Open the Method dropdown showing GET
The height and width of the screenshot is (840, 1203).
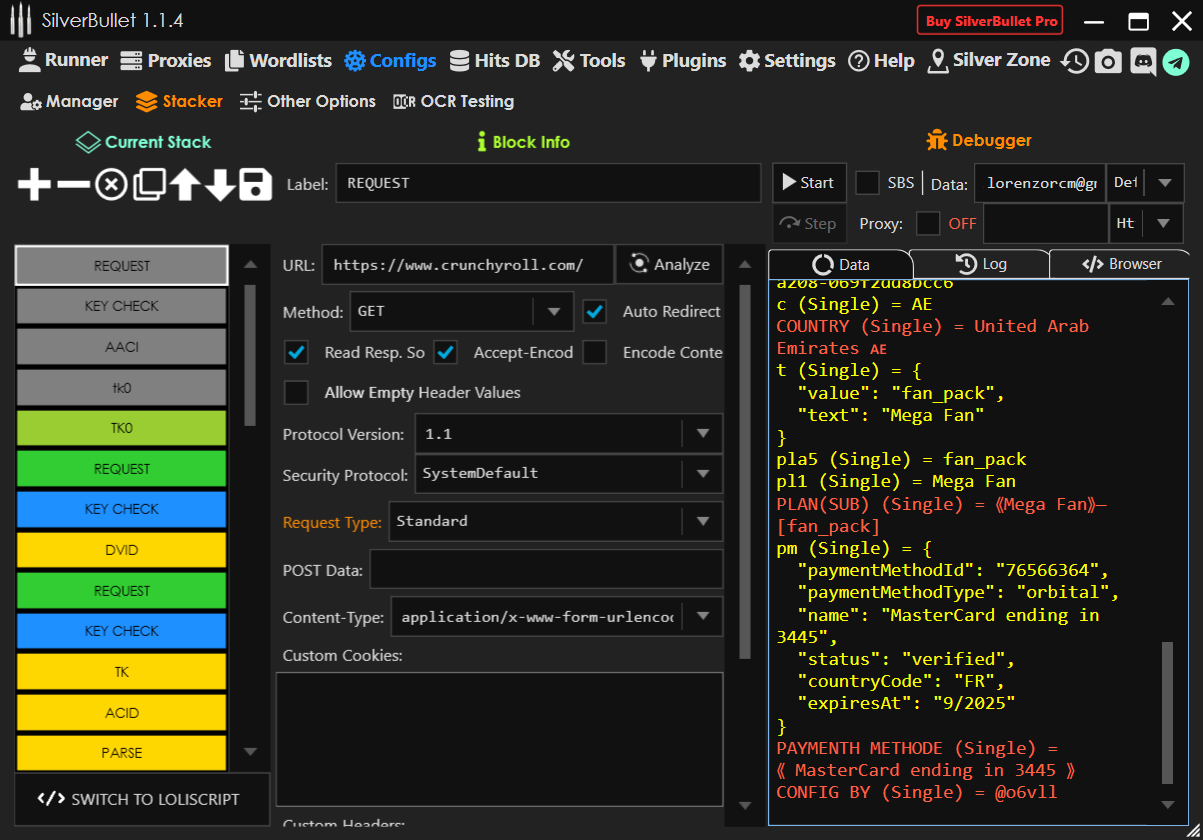click(x=553, y=311)
